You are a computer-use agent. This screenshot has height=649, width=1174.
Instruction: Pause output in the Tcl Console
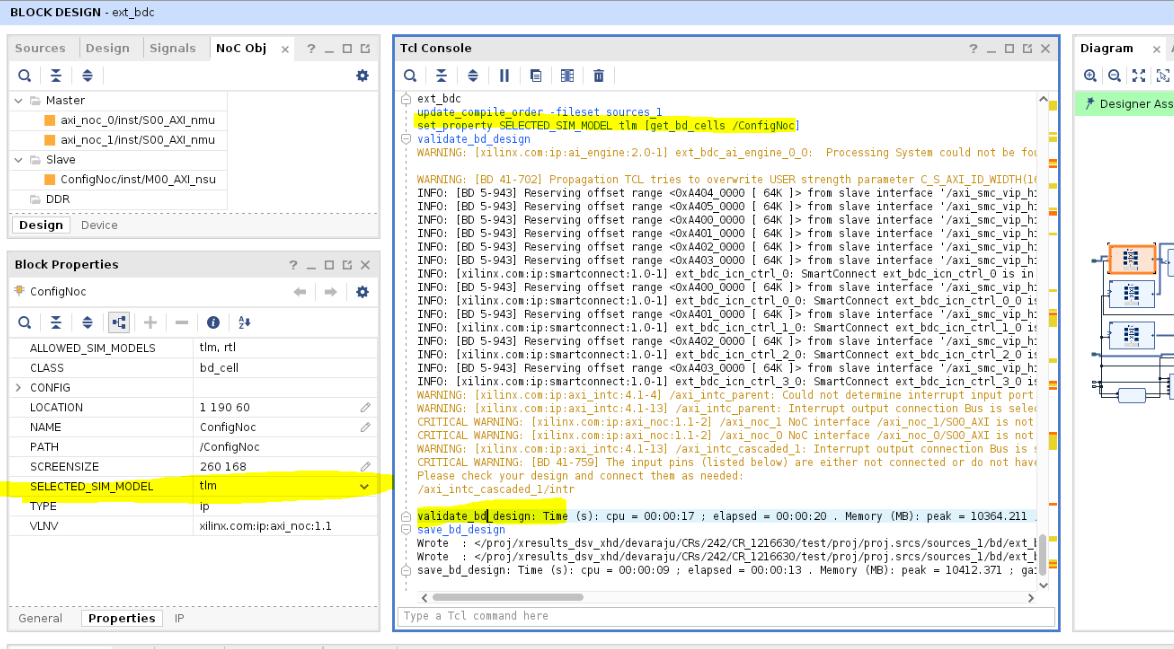pyautogui.click(x=504, y=75)
